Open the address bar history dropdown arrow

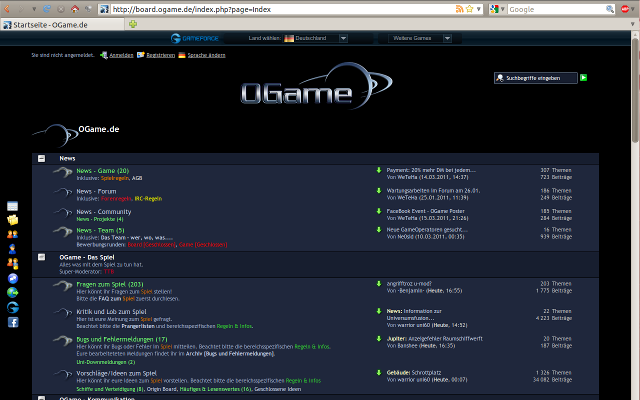coord(479,9)
